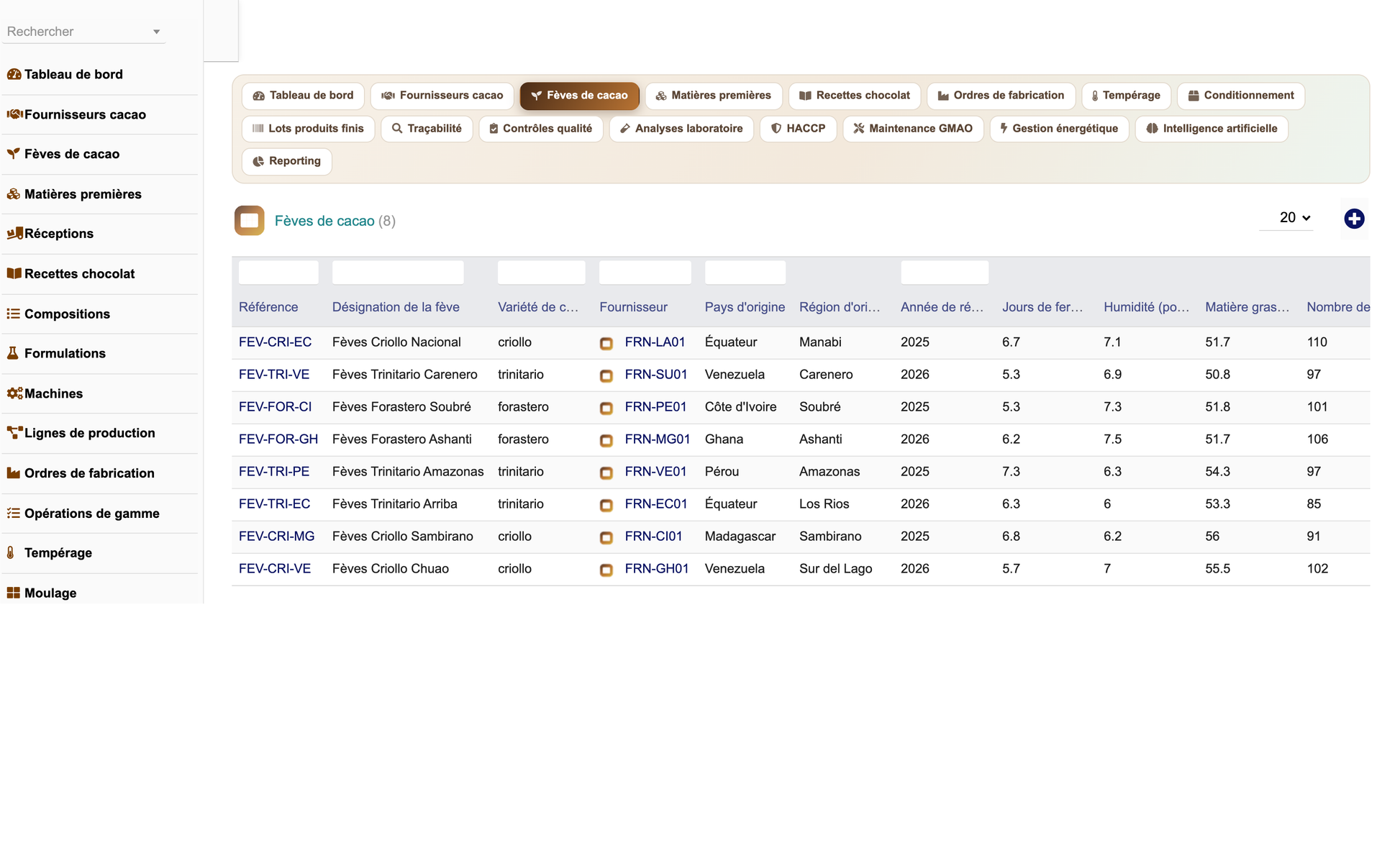Click the Année de récolte filter field

pyautogui.click(x=945, y=273)
